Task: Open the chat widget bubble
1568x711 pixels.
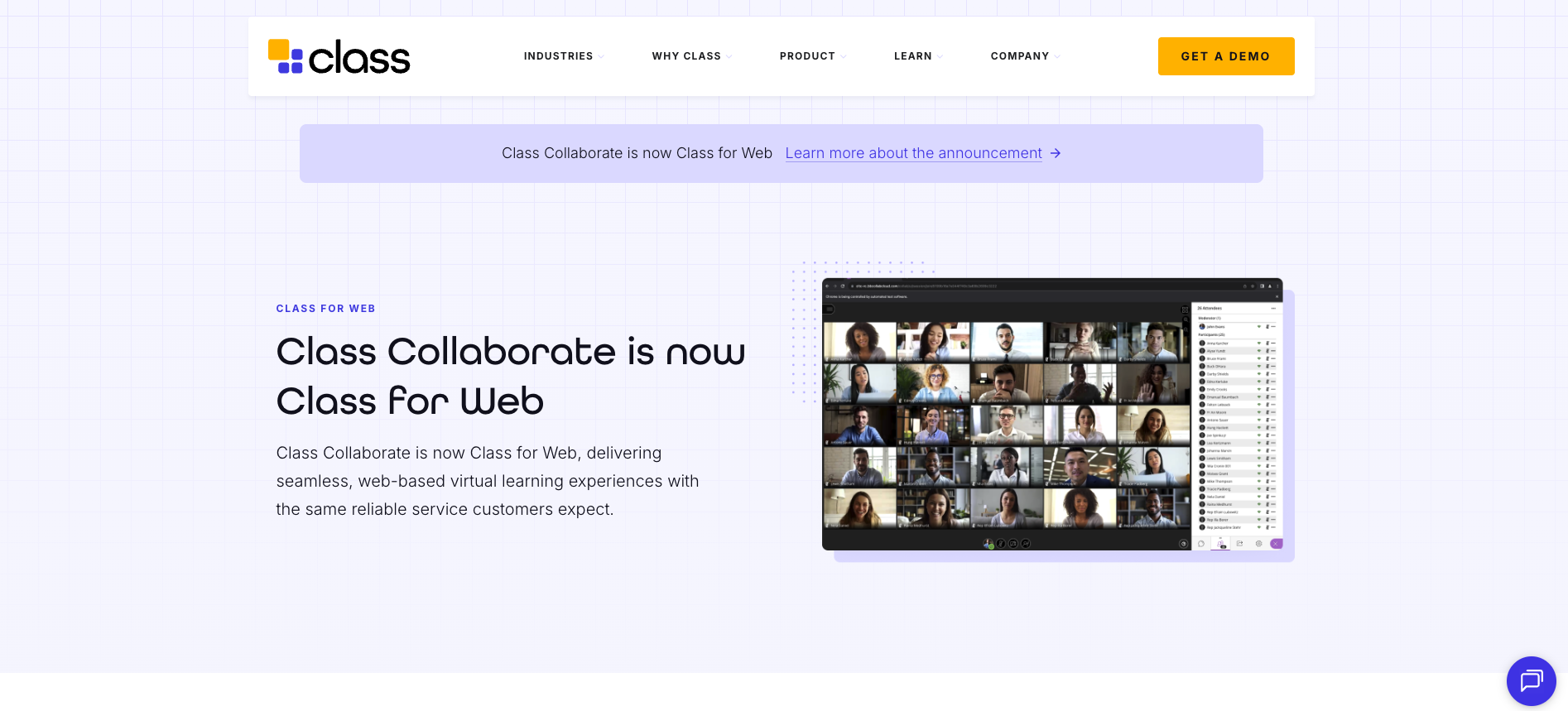Action: pos(1532,681)
